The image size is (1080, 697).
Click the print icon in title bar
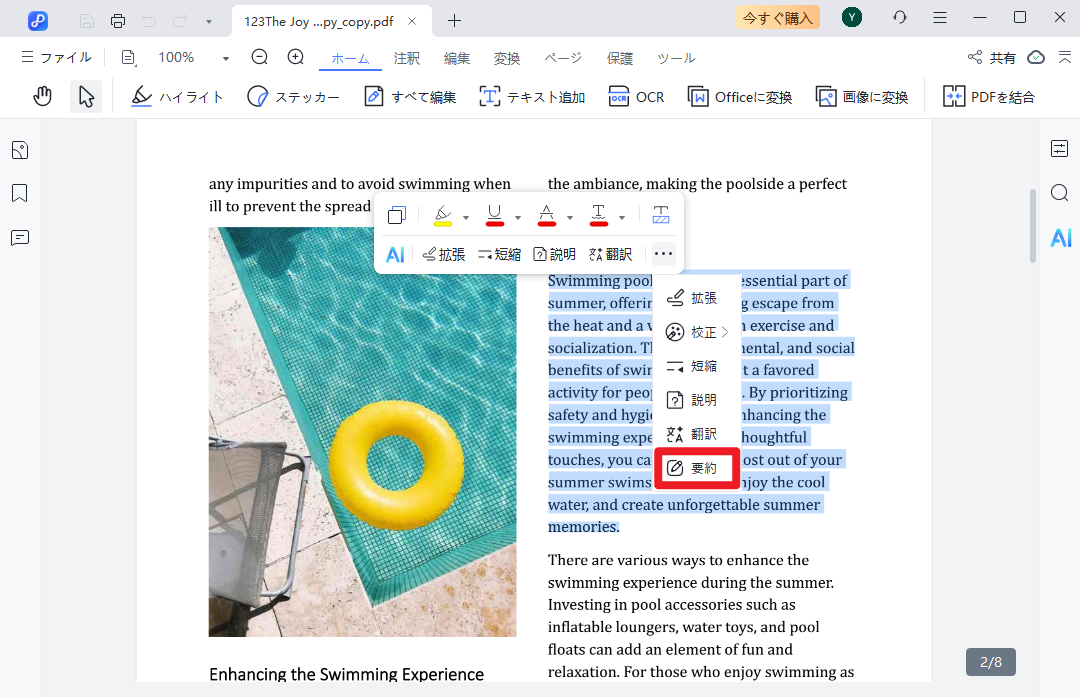[118, 20]
